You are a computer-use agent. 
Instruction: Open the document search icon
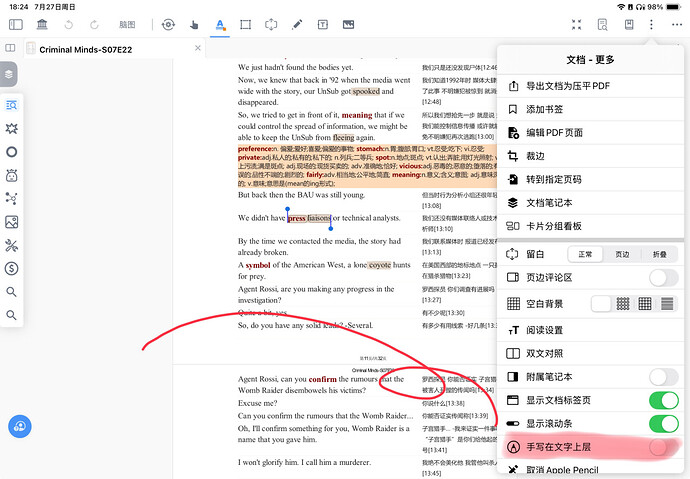click(x=602, y=25)
